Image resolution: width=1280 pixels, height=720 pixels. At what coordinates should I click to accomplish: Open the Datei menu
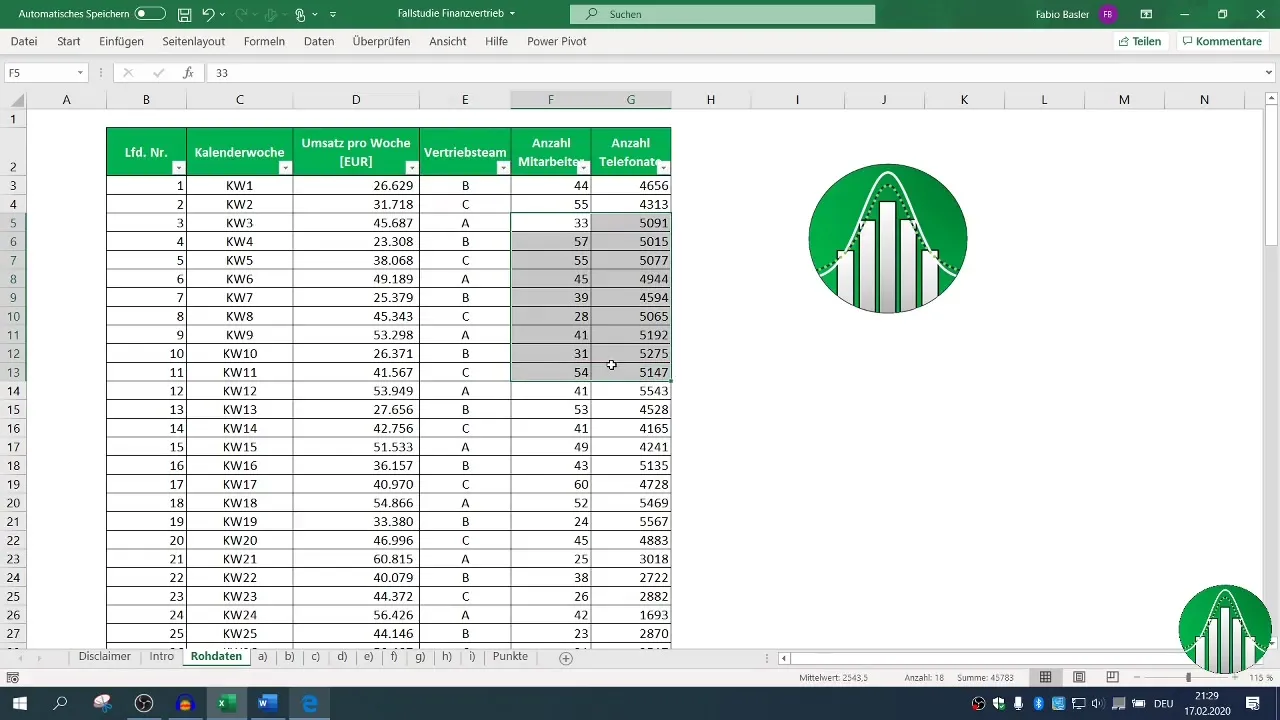pyautogui.click(x=24, y=41)
